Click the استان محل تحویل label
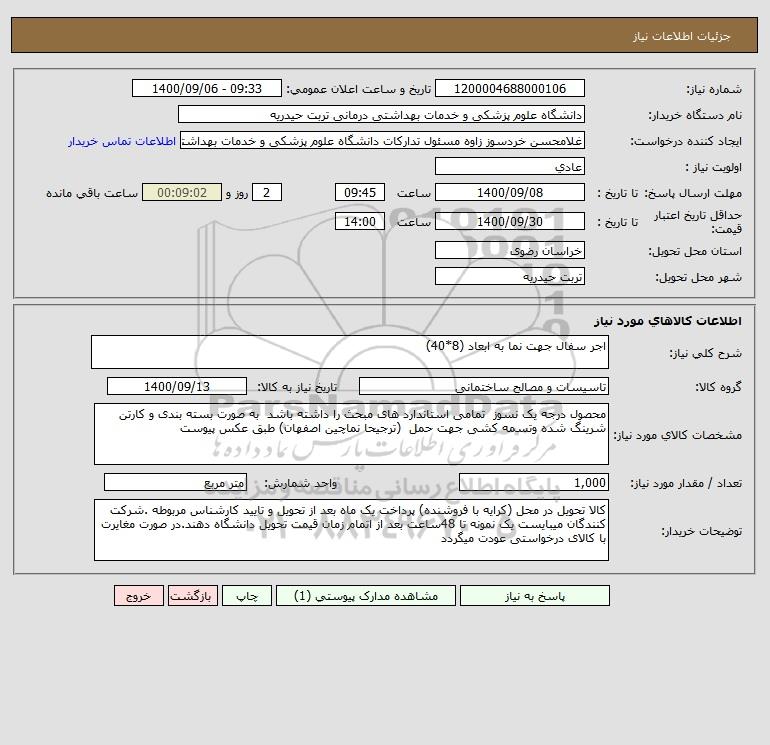The width and height of the screenshot is (770, 745). click(695, 251)
